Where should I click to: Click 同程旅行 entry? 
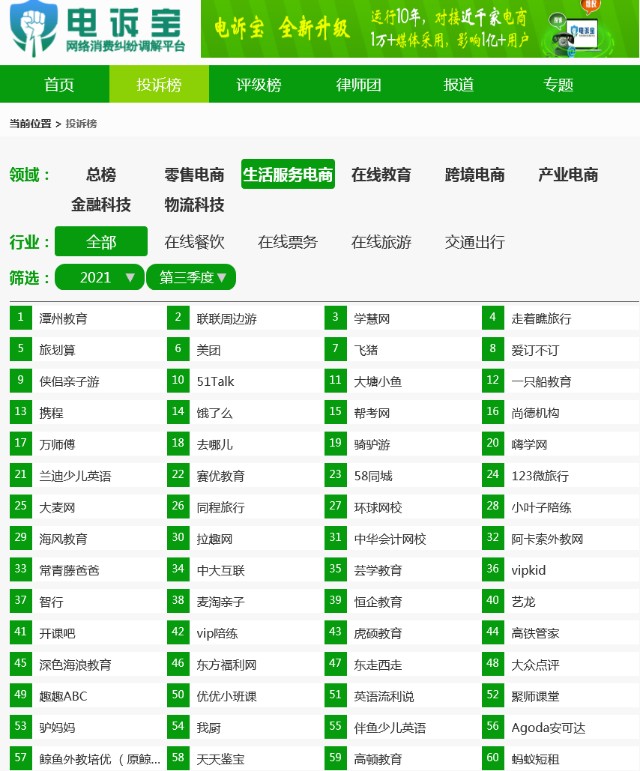(x=220, y=507)
